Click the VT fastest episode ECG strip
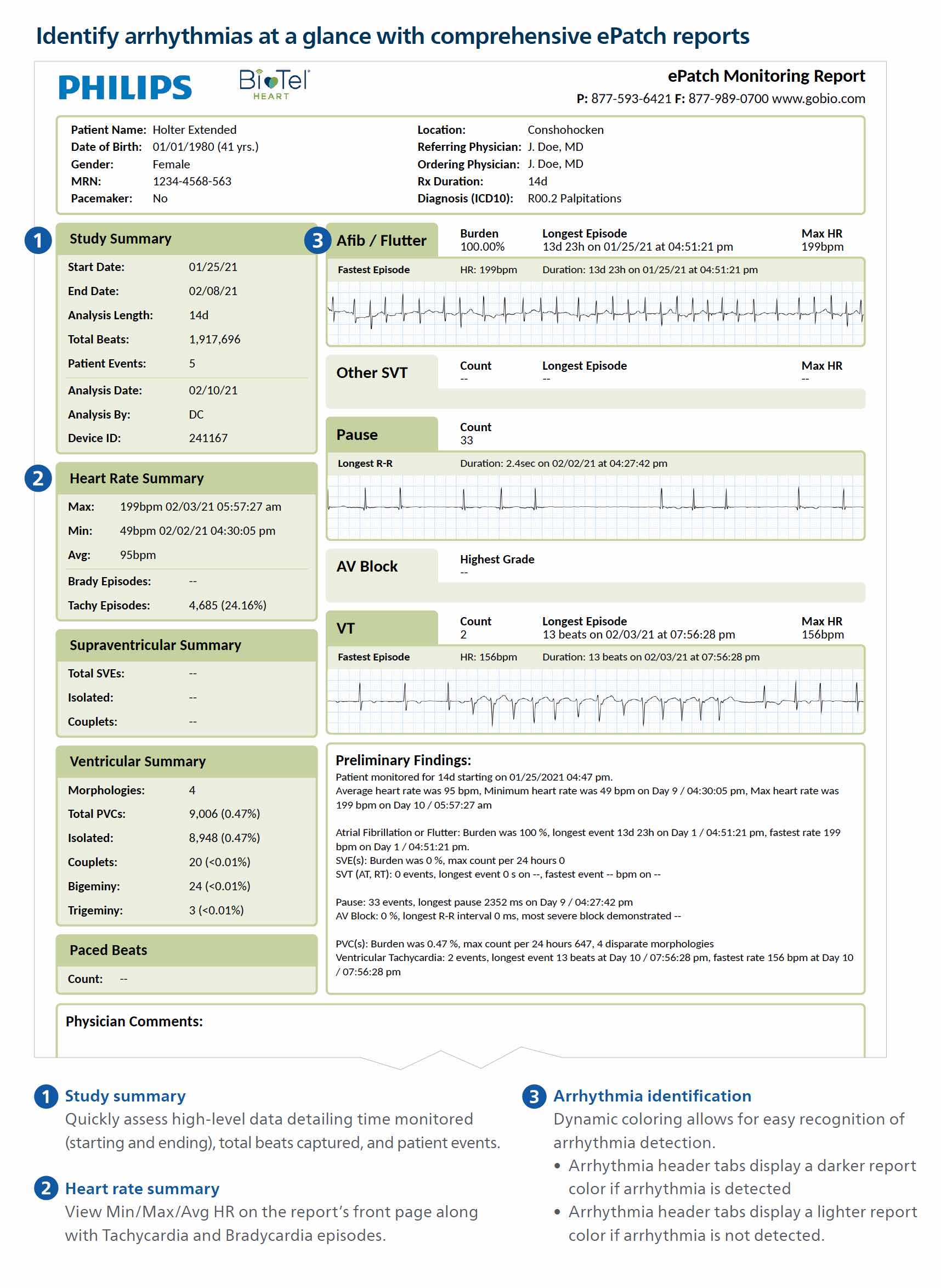The width and height of the screenshot is (941, 1288). coord(595,700)
